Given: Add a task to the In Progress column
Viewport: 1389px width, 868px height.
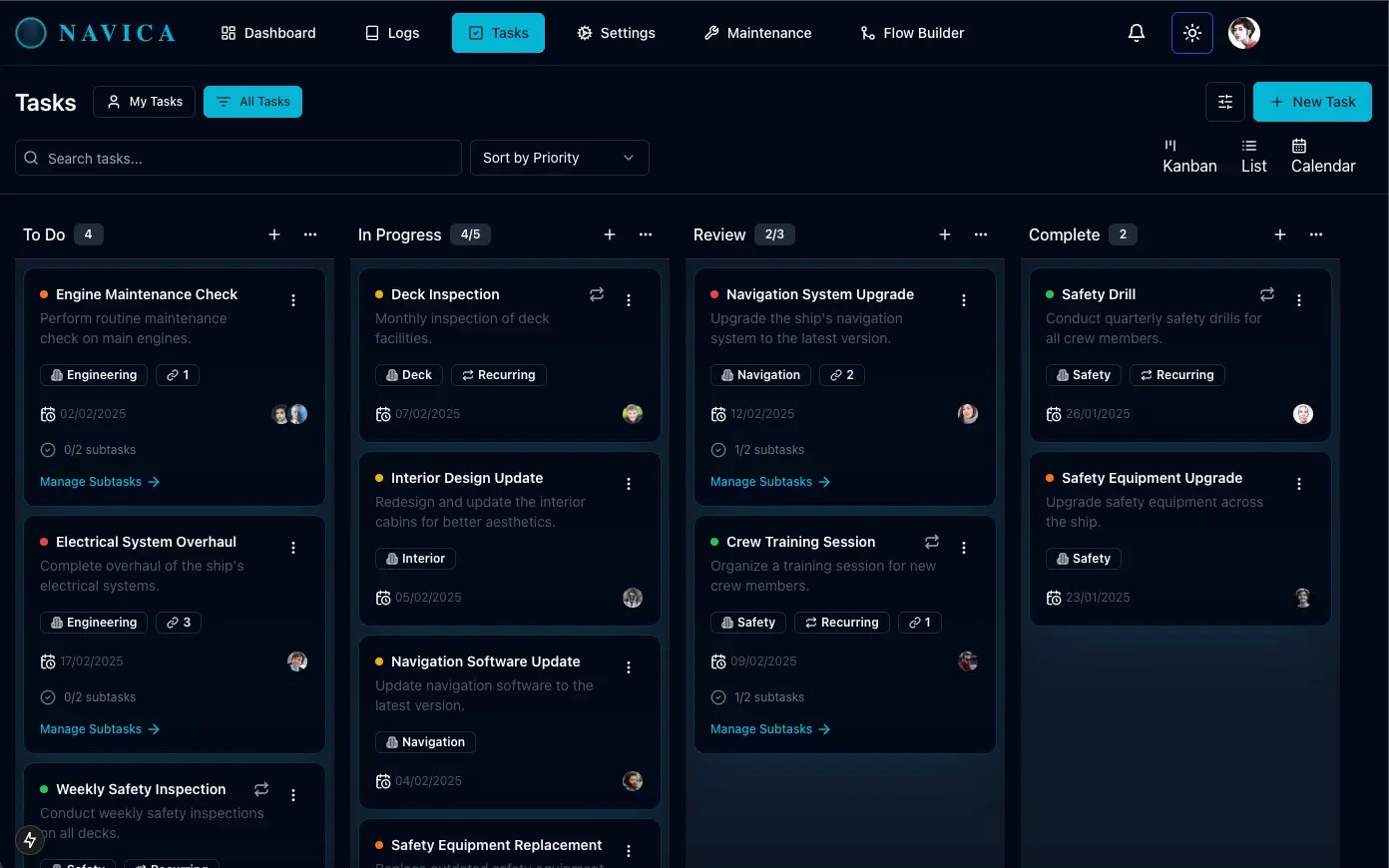Looking at the screenshot, I should pyautogui.click(x=609, y=234).
